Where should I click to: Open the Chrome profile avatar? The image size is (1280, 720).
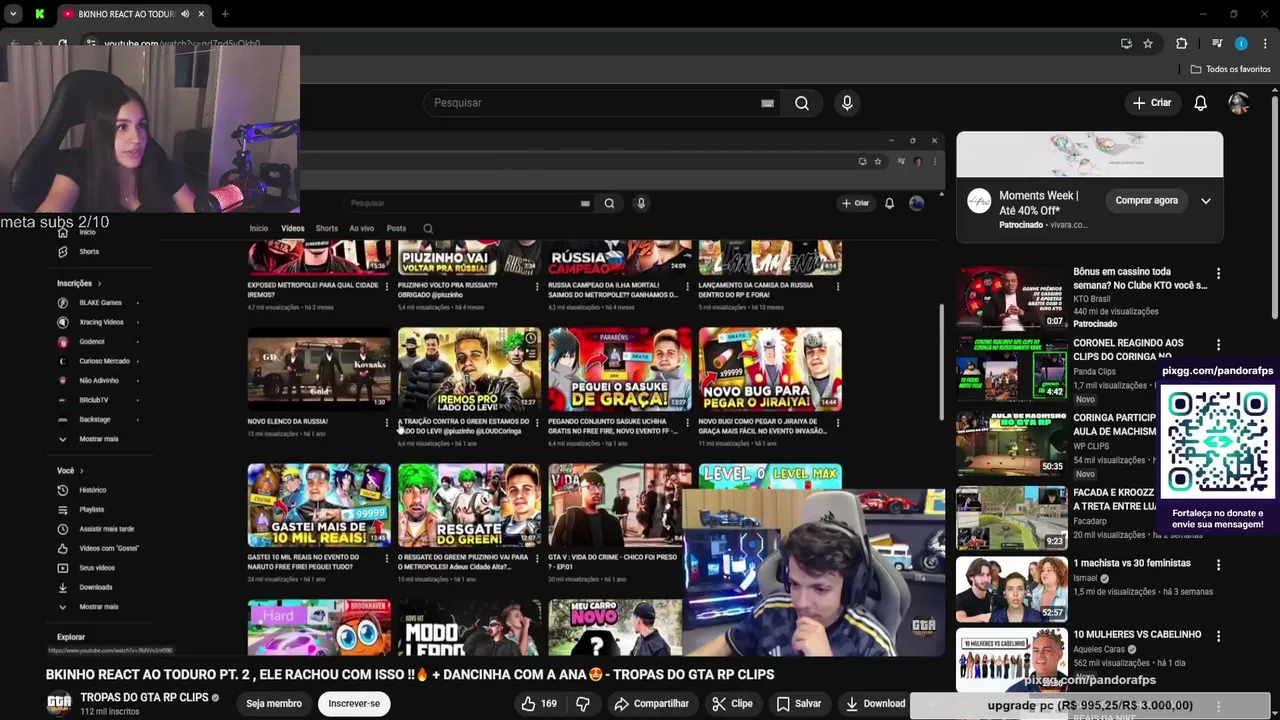1241,43
